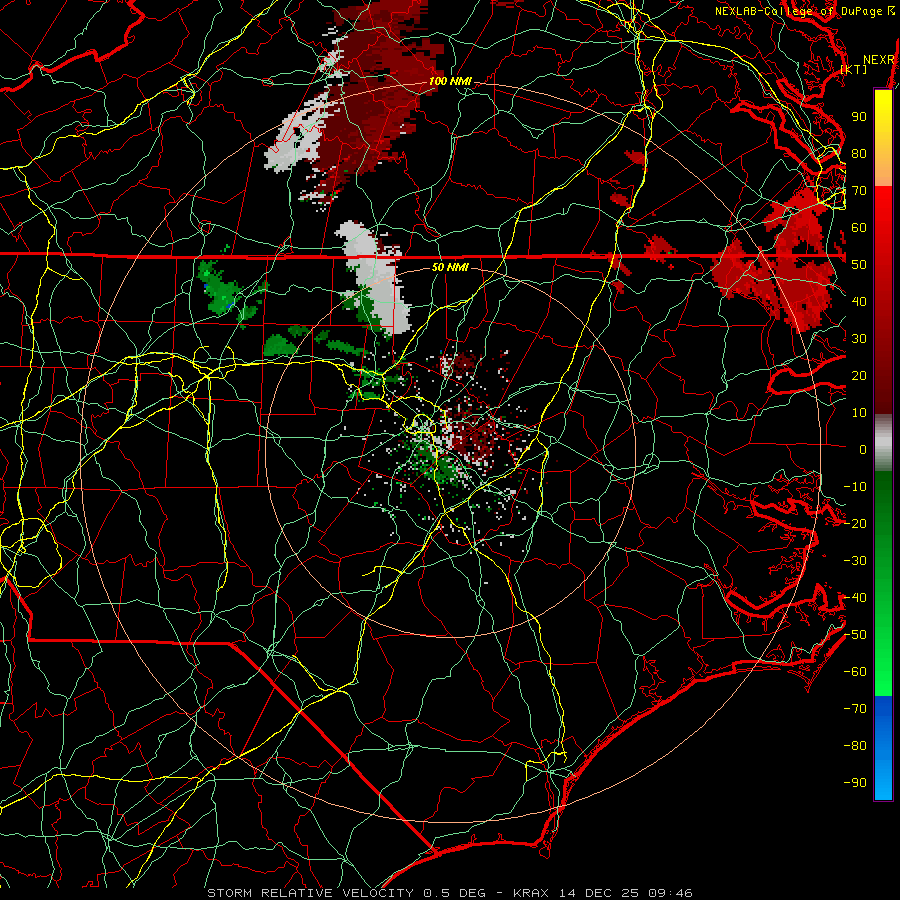Click the 80 value on velocity scale
Image resolution: width=900 pixels, height=900 pixels.
(859, 153)
